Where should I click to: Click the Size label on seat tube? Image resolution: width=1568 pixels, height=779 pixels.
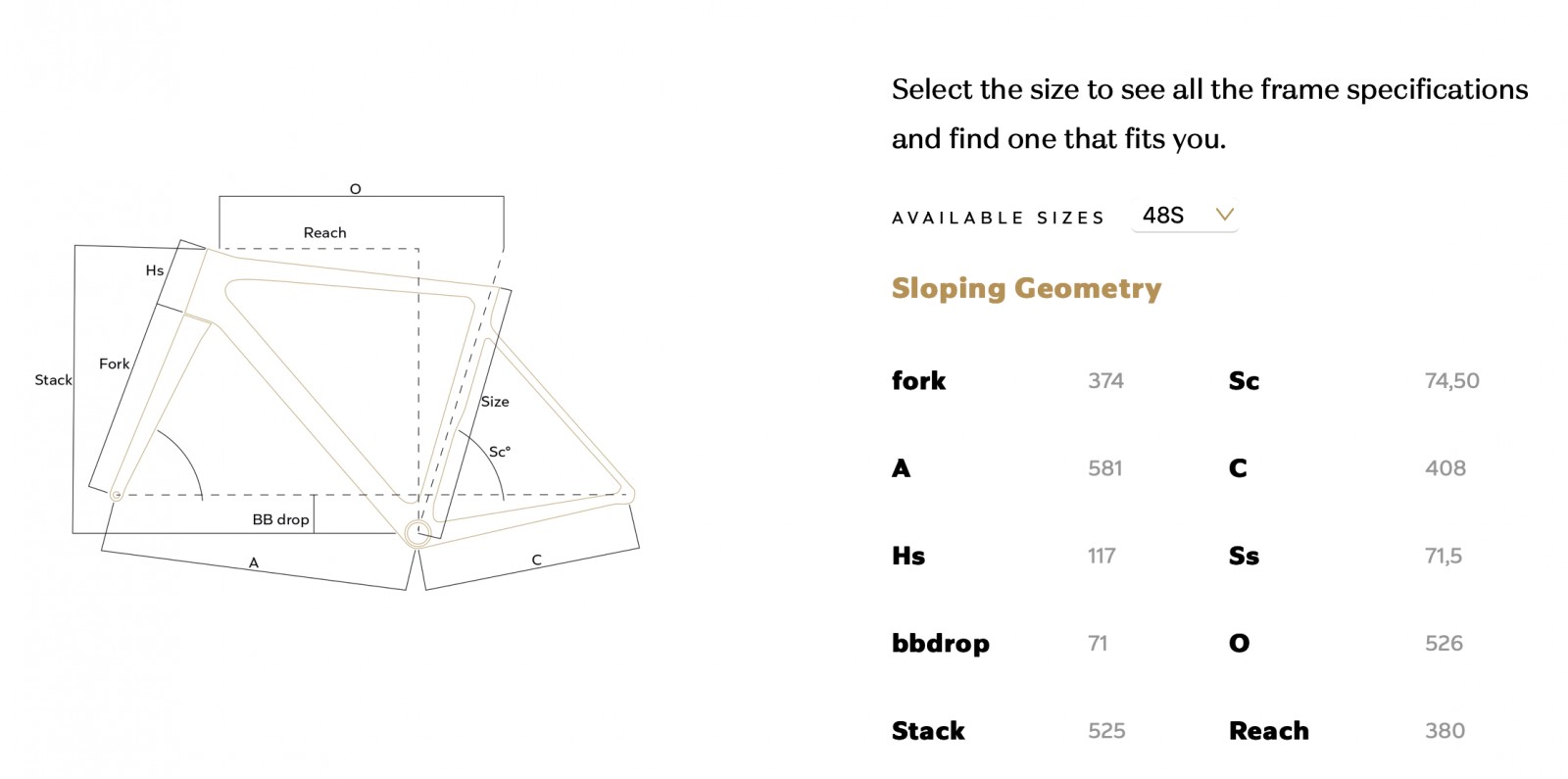(x=495, y=402)
